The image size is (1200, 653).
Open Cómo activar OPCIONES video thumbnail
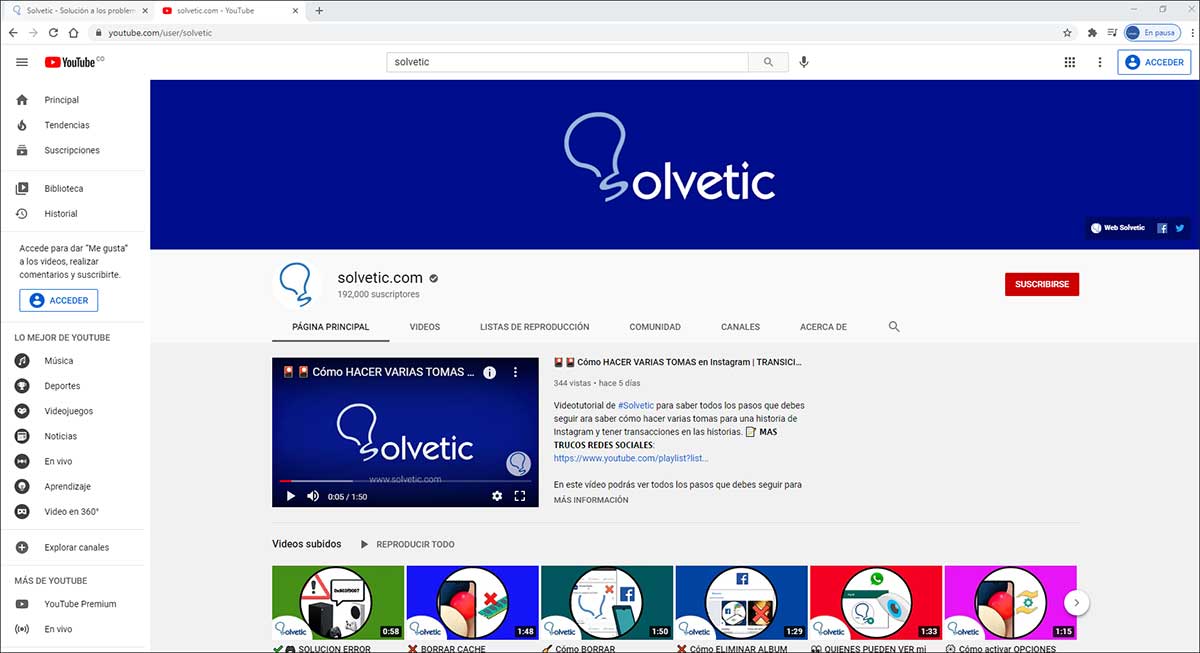(1010, 603)
